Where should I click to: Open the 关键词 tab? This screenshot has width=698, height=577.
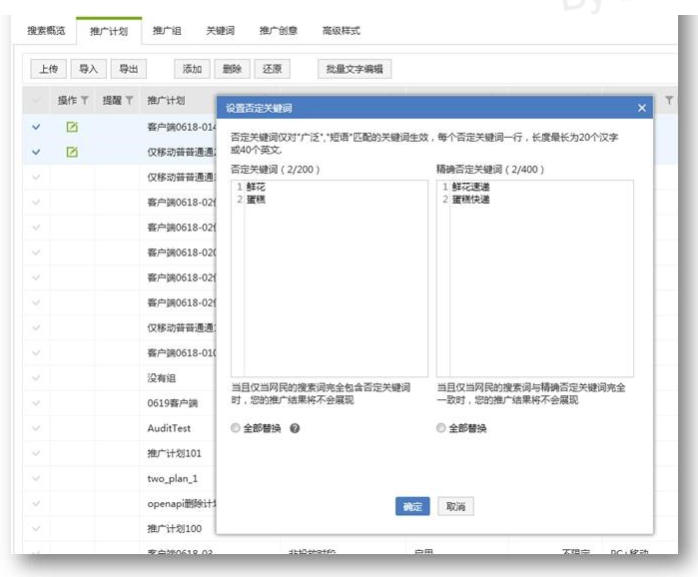[220, 31]
